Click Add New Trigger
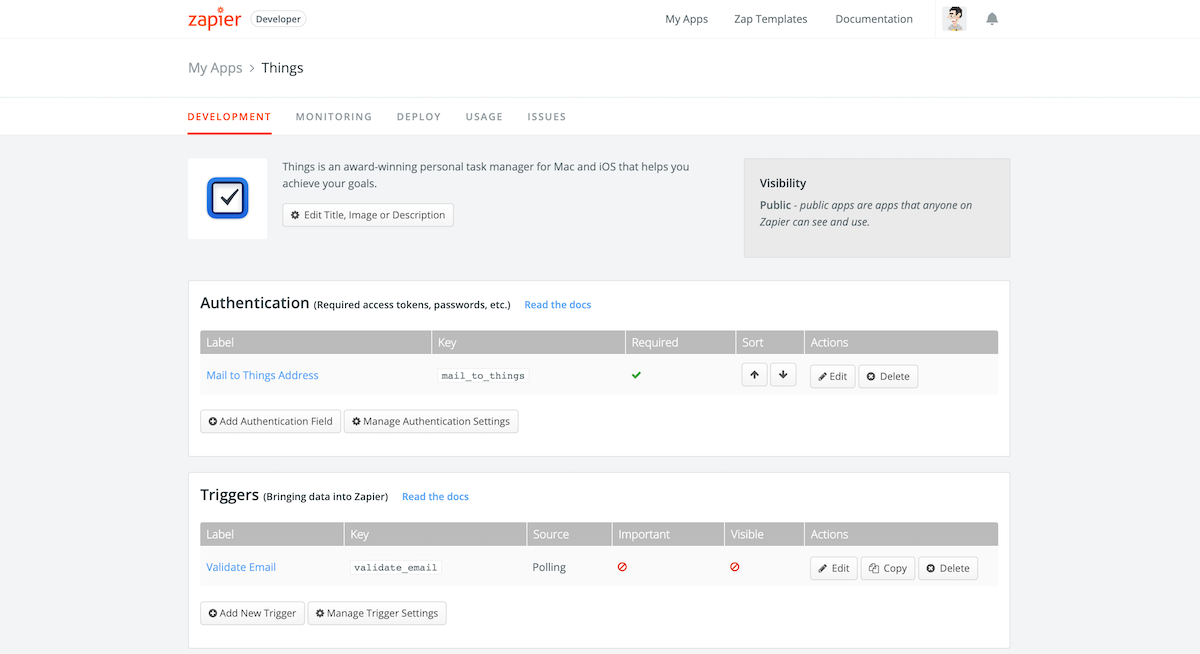 click(252, 613)
